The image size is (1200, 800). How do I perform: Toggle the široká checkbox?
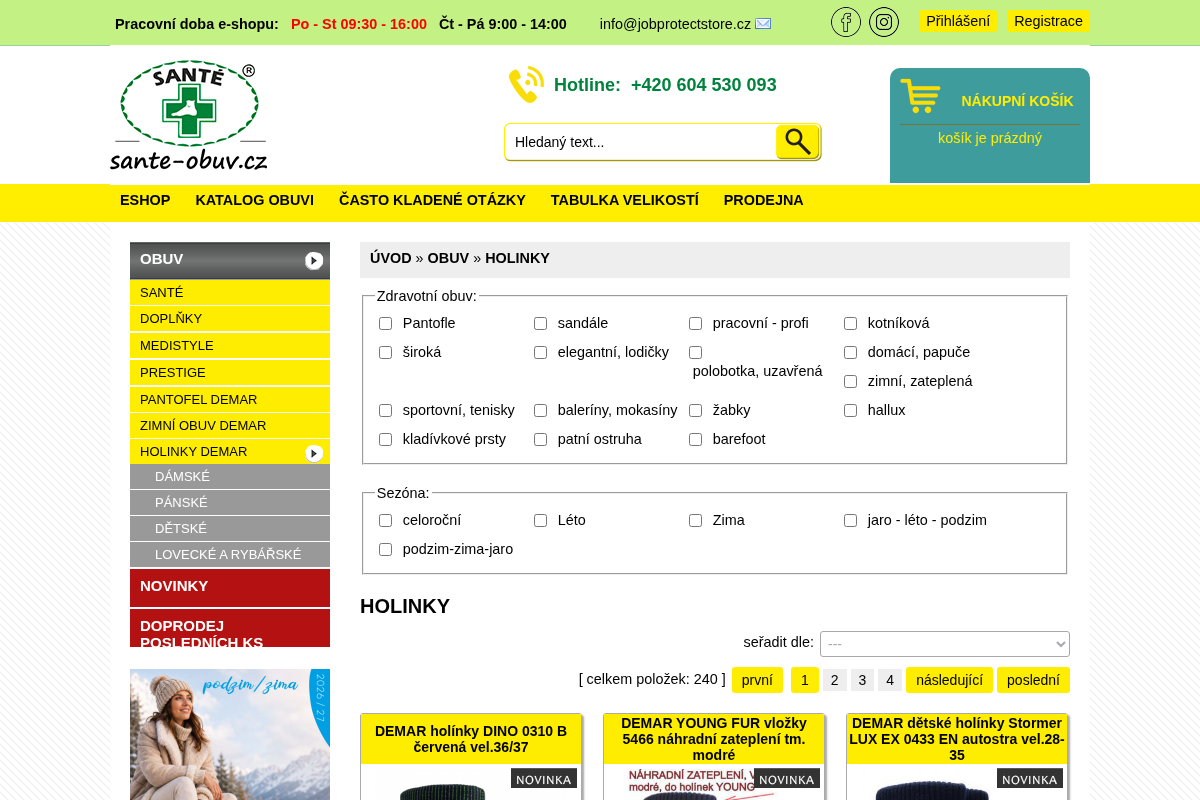(385, 353)
